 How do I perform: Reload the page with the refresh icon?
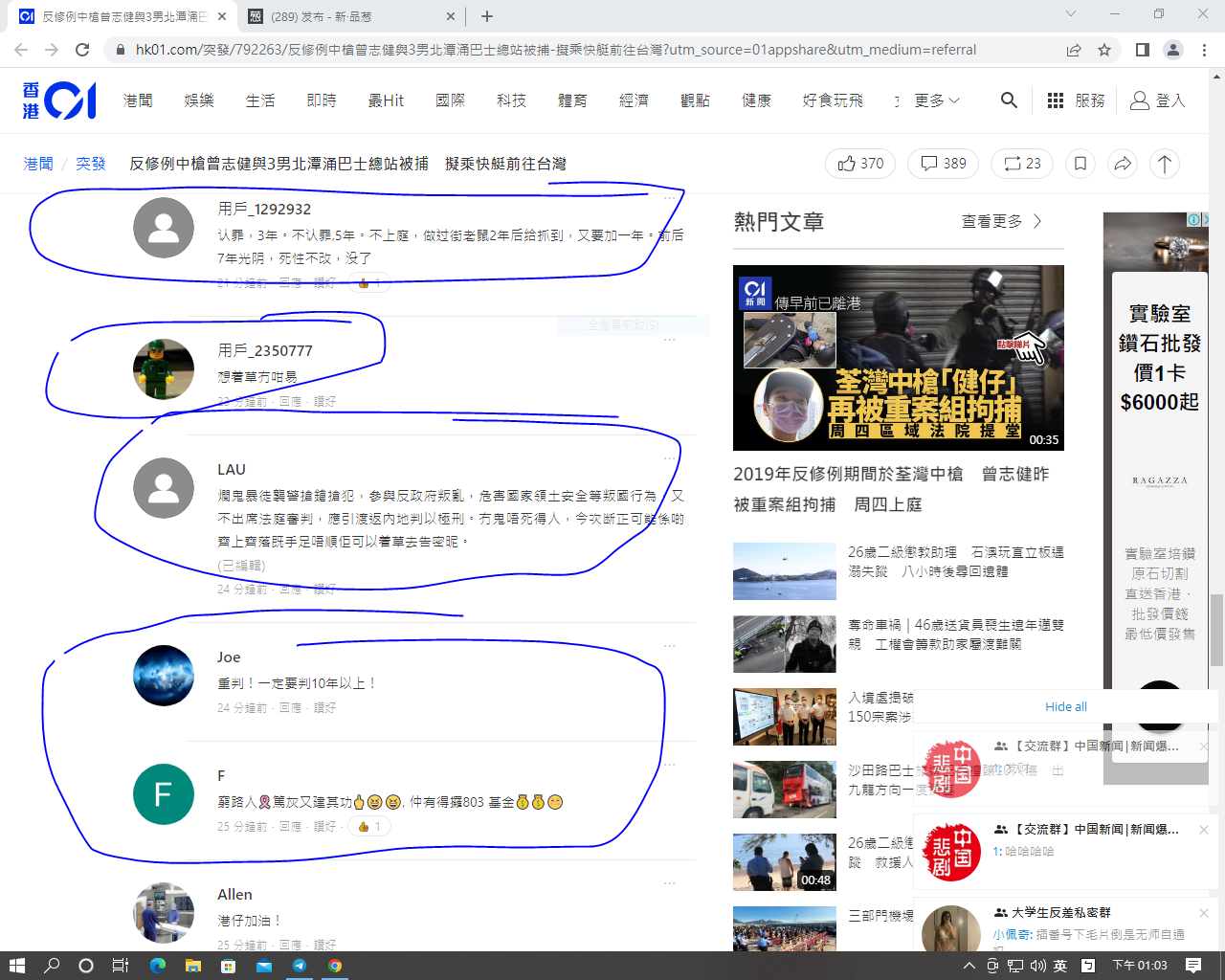click(x=82, y=50)
